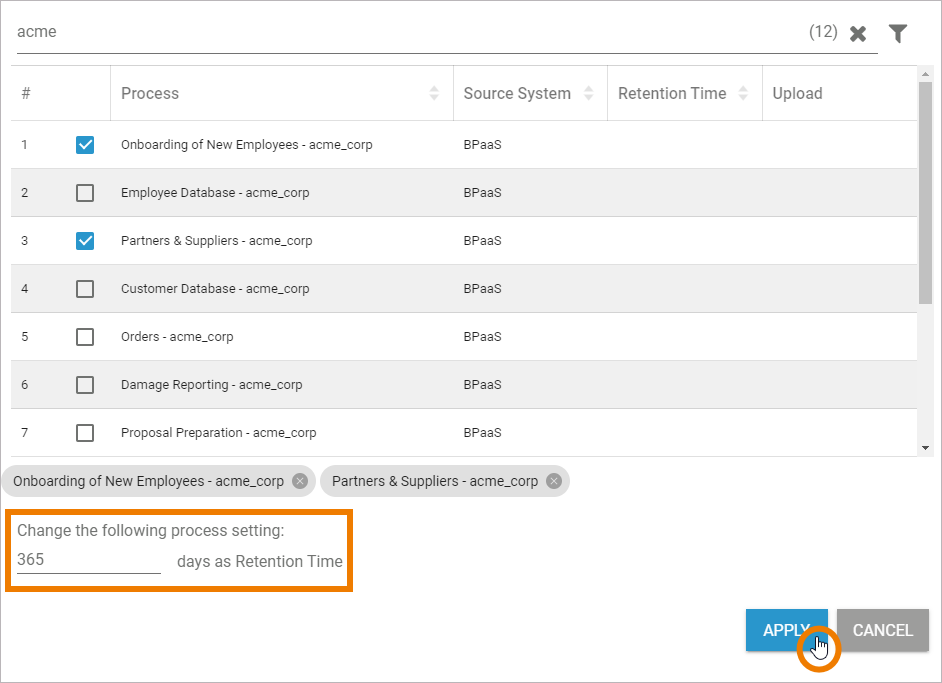Remove Onboarding of New Employees chip
Screen dimensions: 942x683
[299, 481]
